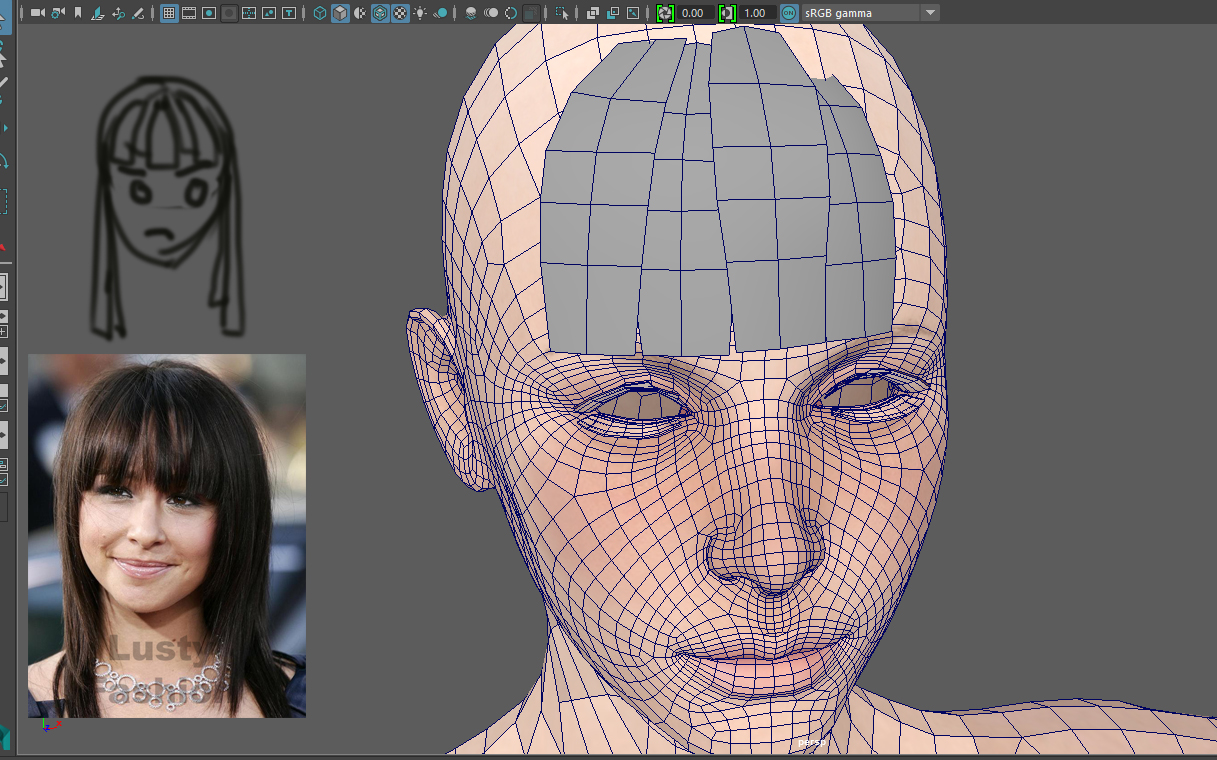Toggle the Resolution Gate overlay
This screenshot has height=760, width=1217.
pyautogui.click(x=209, y=13)
